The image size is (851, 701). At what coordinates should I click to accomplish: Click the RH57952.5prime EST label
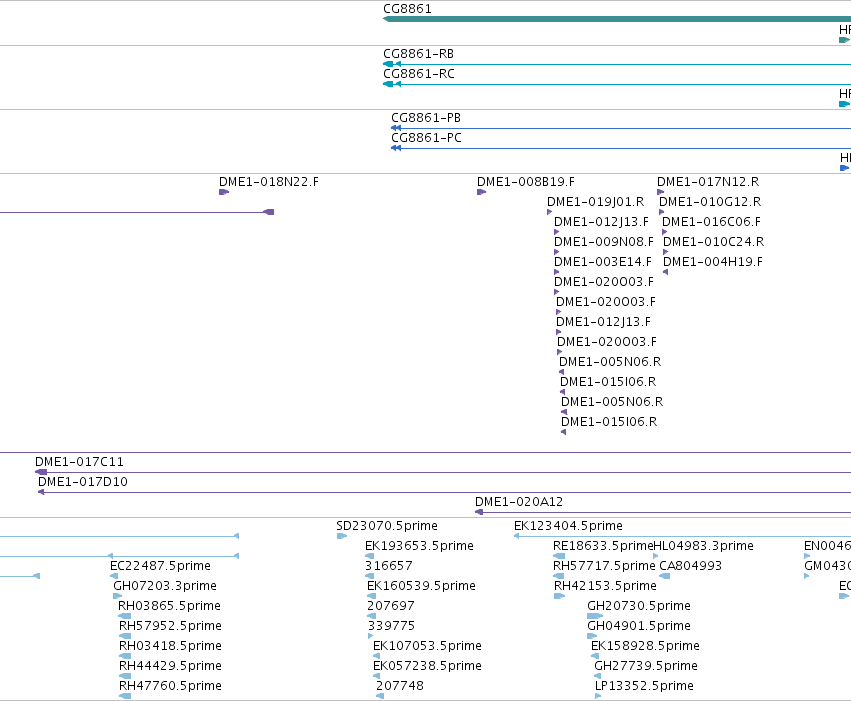170,626
